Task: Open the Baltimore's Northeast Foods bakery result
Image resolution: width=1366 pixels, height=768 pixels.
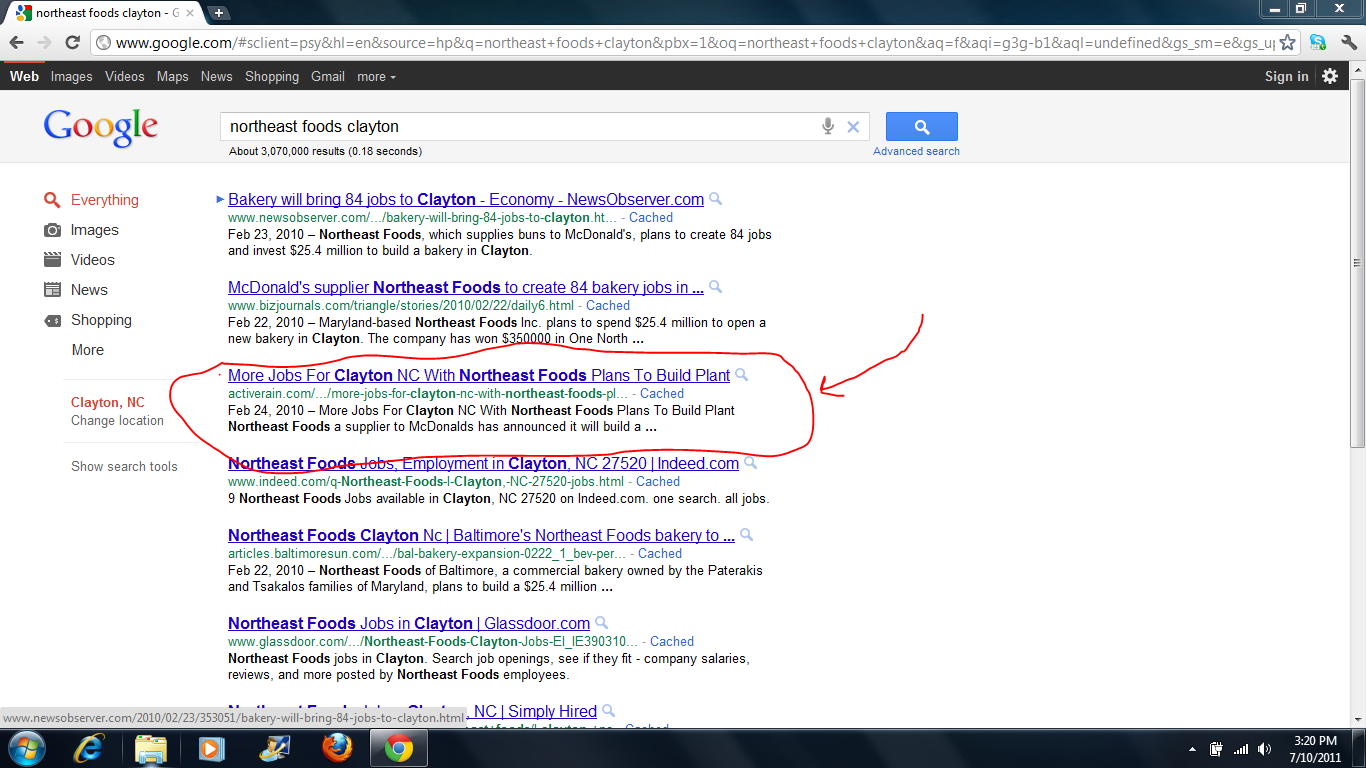Action: click(481, 536)
